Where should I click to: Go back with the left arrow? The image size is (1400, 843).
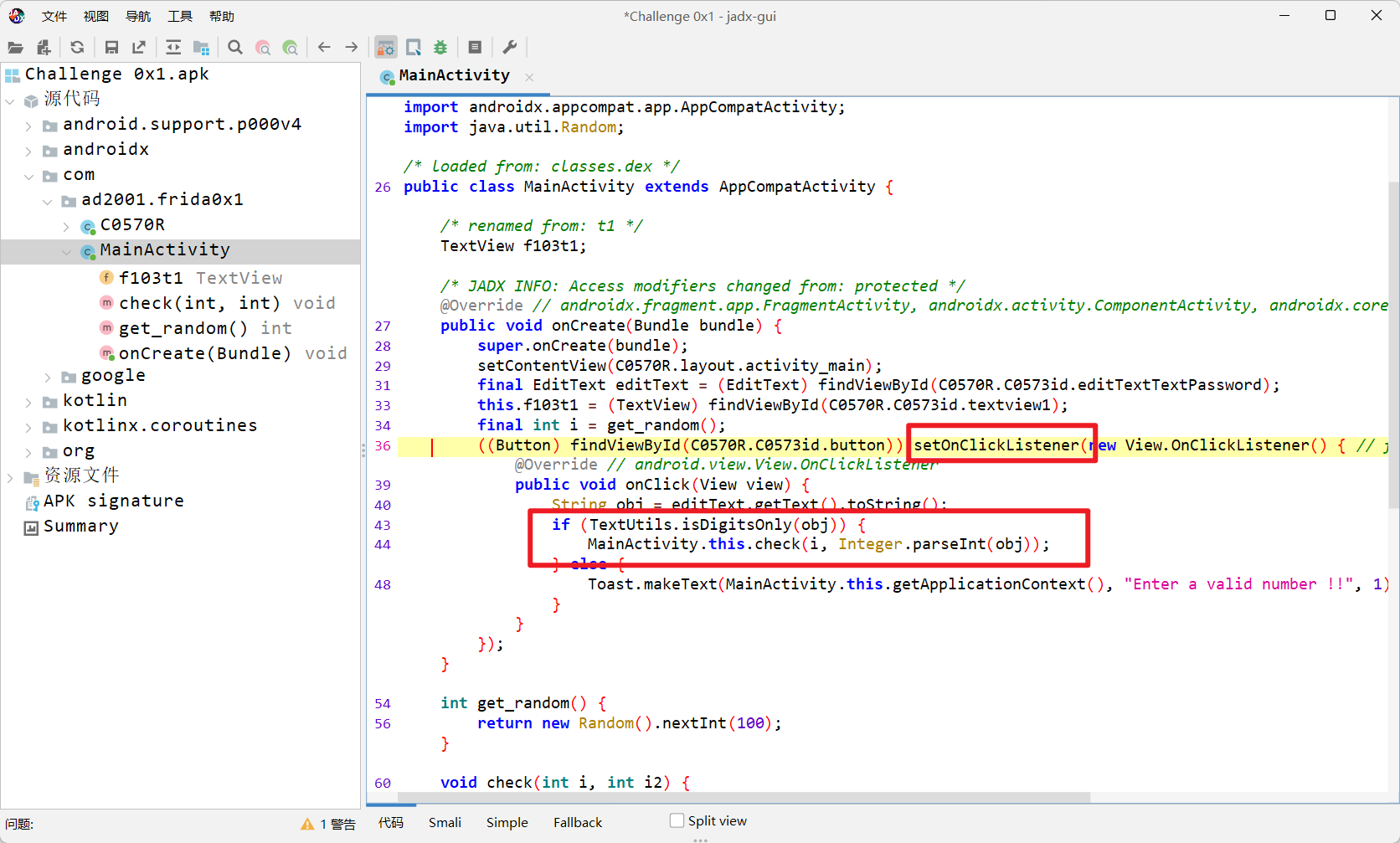[324, 48]
